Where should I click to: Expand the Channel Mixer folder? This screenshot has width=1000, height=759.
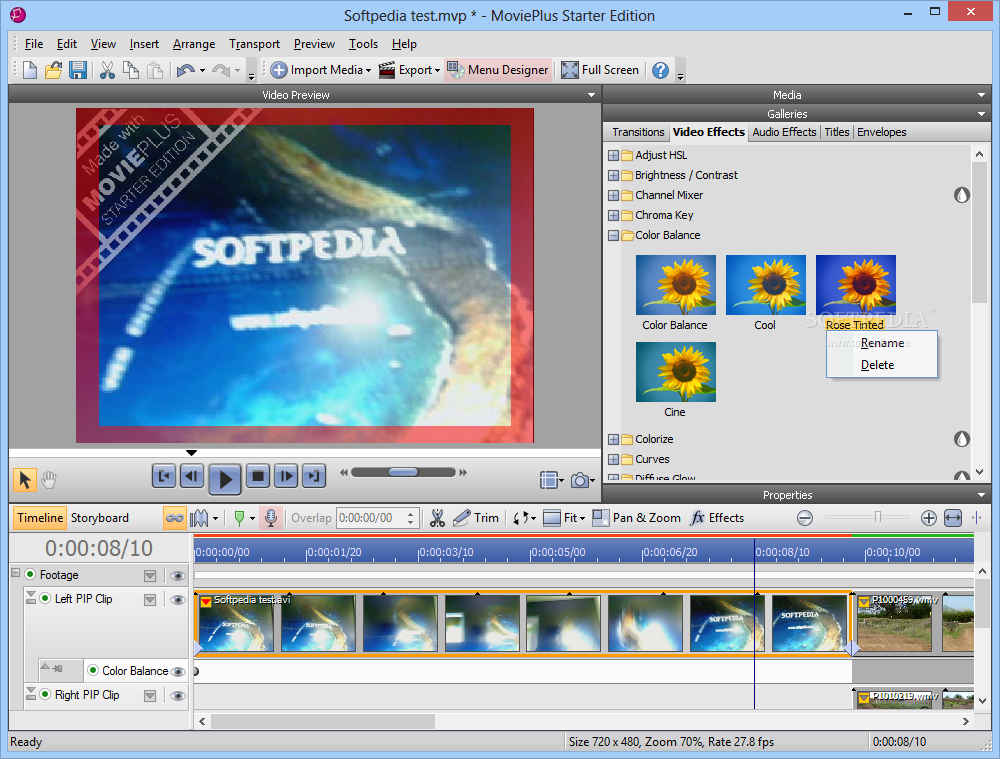(x=613, y=195)
